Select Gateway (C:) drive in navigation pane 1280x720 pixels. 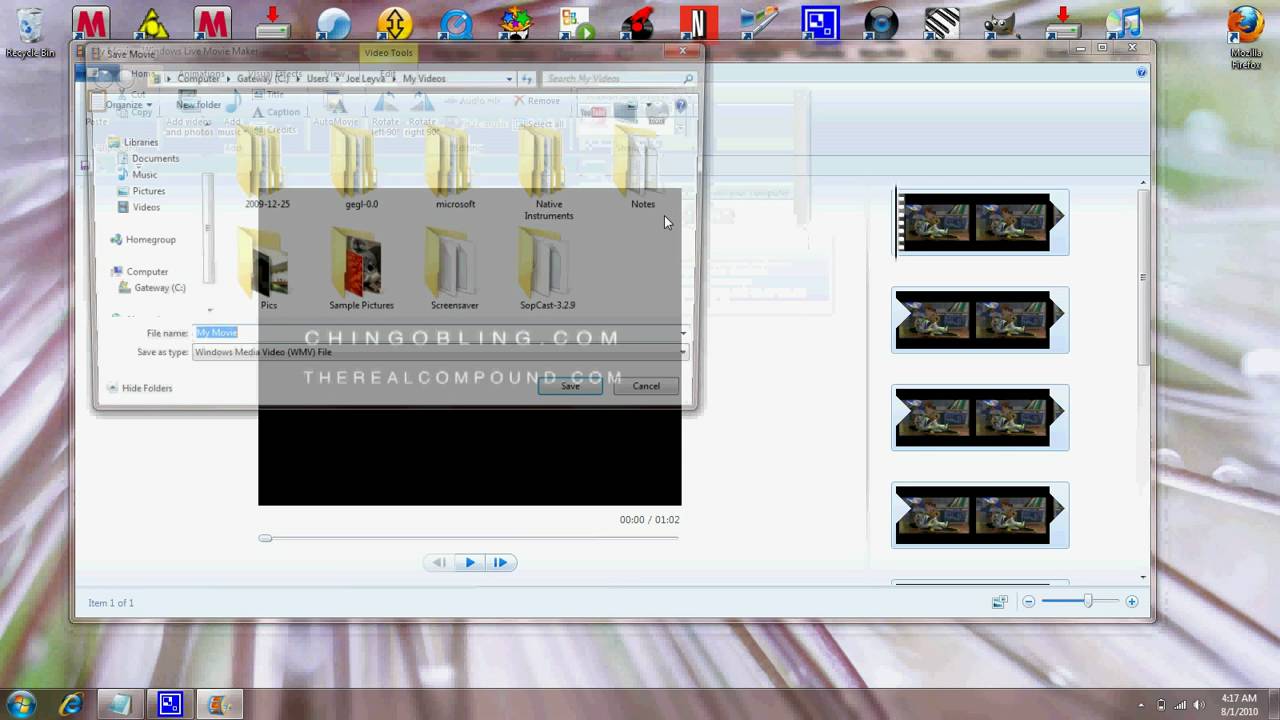(x=152, y=288)
